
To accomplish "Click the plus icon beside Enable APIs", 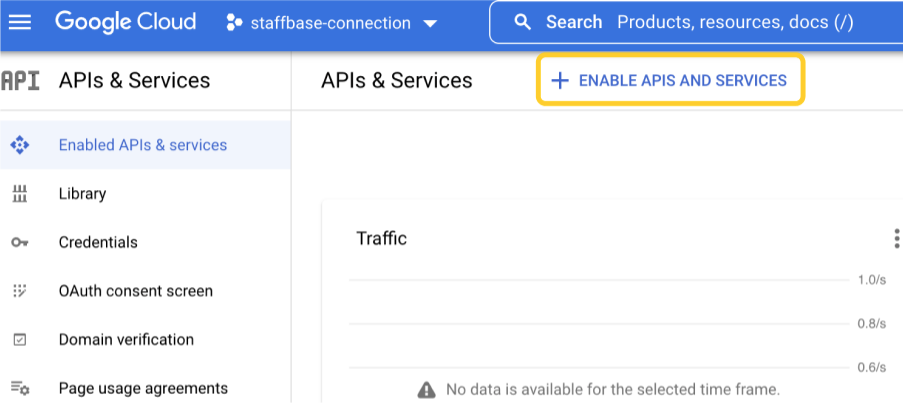I will [x=560, y=81].
